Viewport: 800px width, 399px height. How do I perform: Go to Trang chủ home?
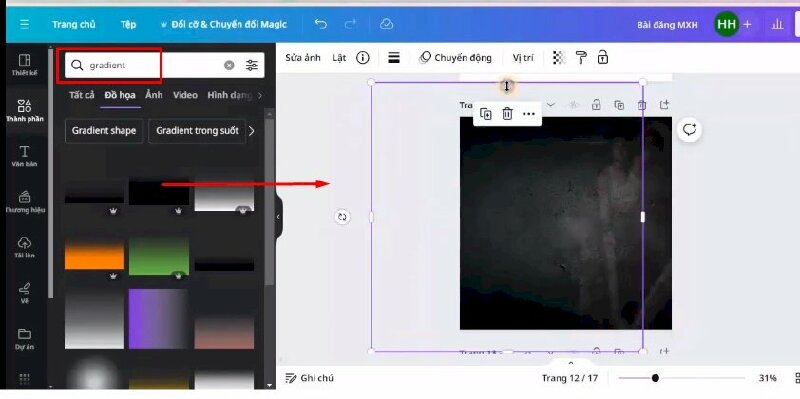(x=73, y=24)
